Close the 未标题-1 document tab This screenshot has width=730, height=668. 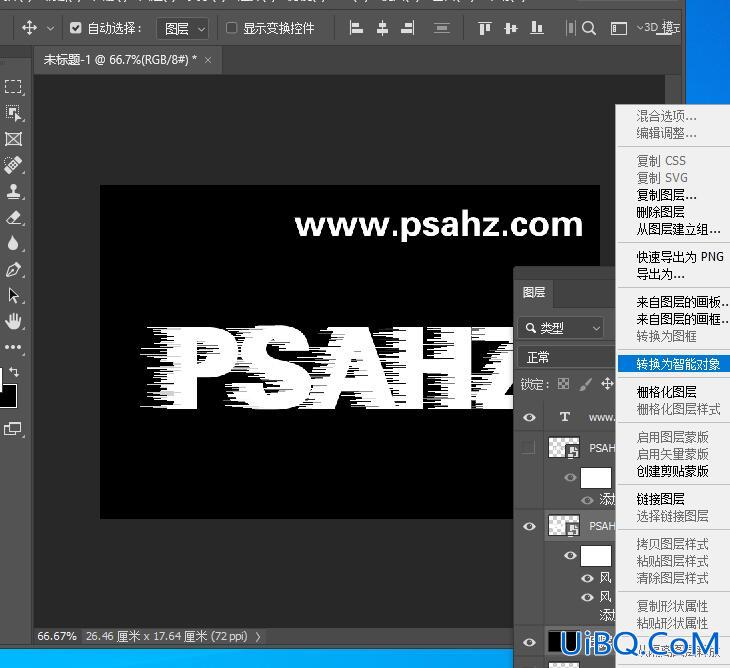[x=208, y=60]
